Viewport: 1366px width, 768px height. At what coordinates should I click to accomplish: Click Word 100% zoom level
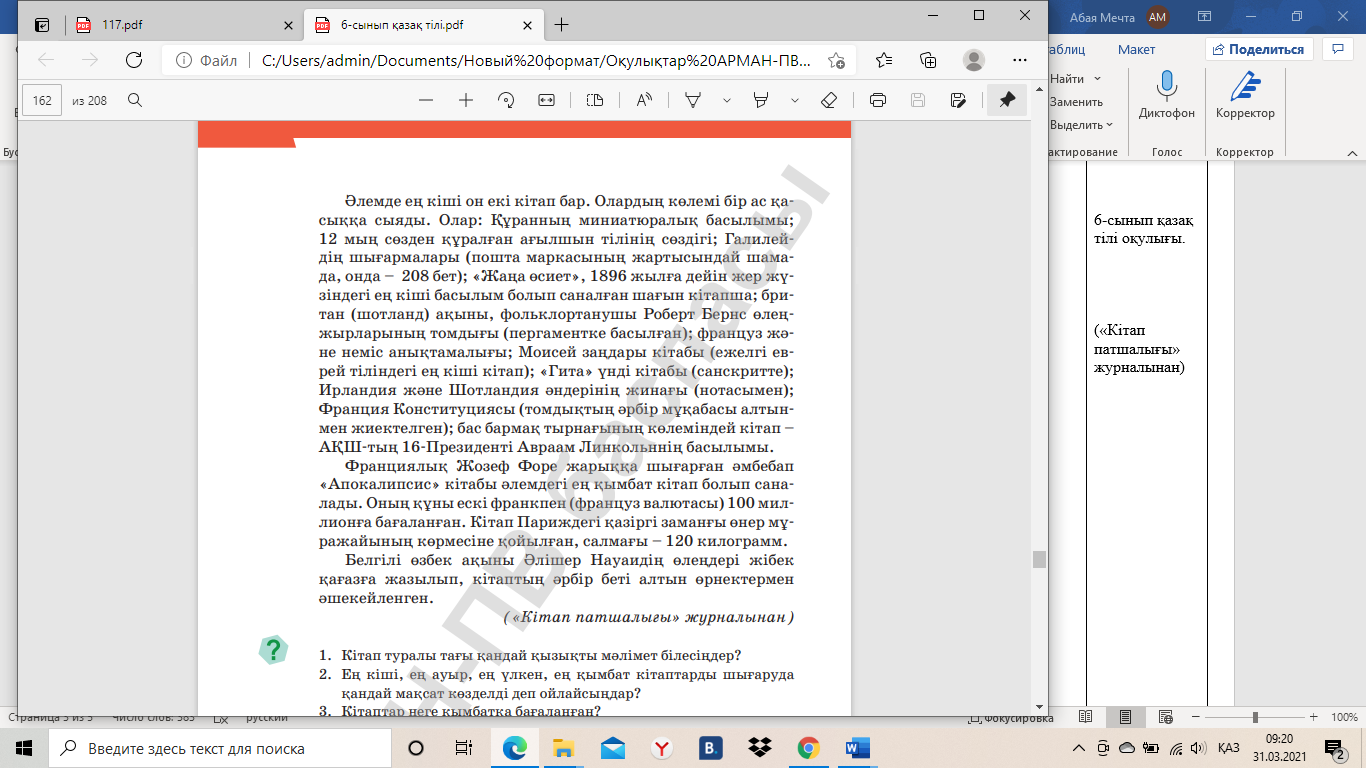pyautogui.click(x=1344, y=717)
